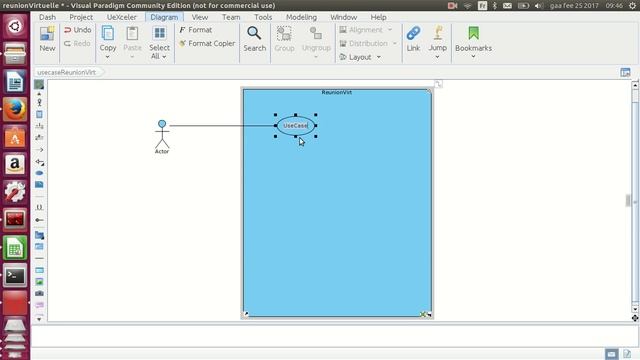Expand the Ungroup dropdown arrow
The height and width of the screenshot is (360, 640).
pos(316,57)
